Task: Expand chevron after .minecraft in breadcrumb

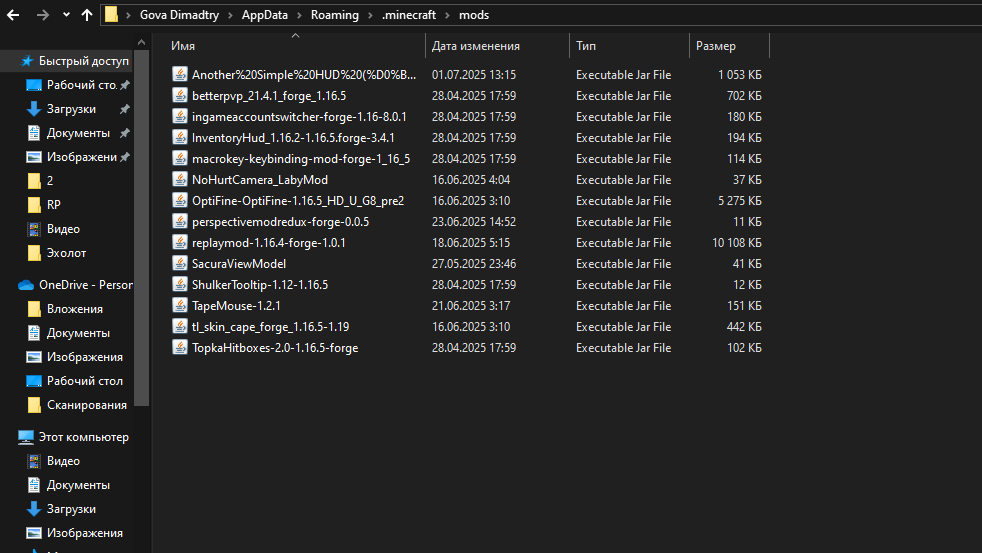Action: pyautogui.click(x=447, y=15)
